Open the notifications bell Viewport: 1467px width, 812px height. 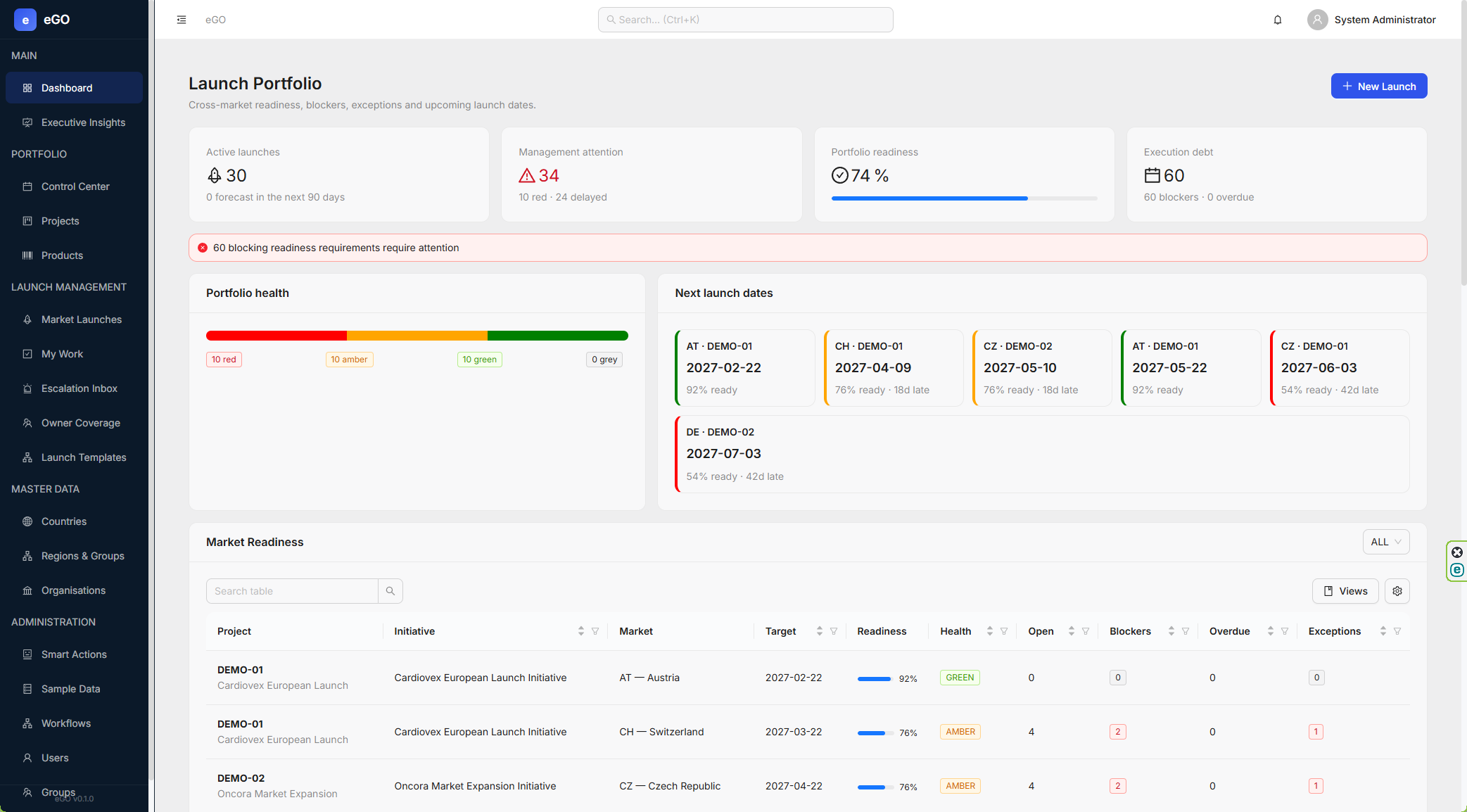pos(1278,20)
